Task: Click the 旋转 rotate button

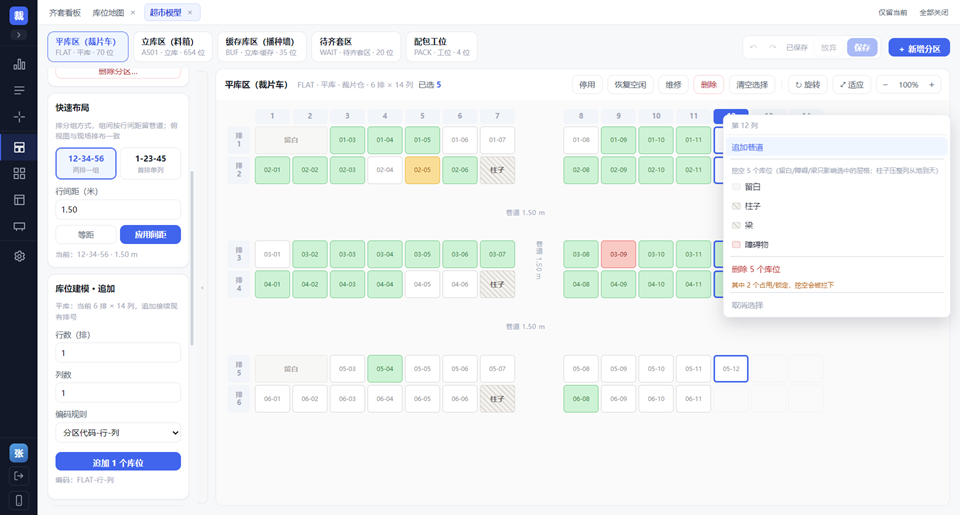Action: [x=808, y=85]
